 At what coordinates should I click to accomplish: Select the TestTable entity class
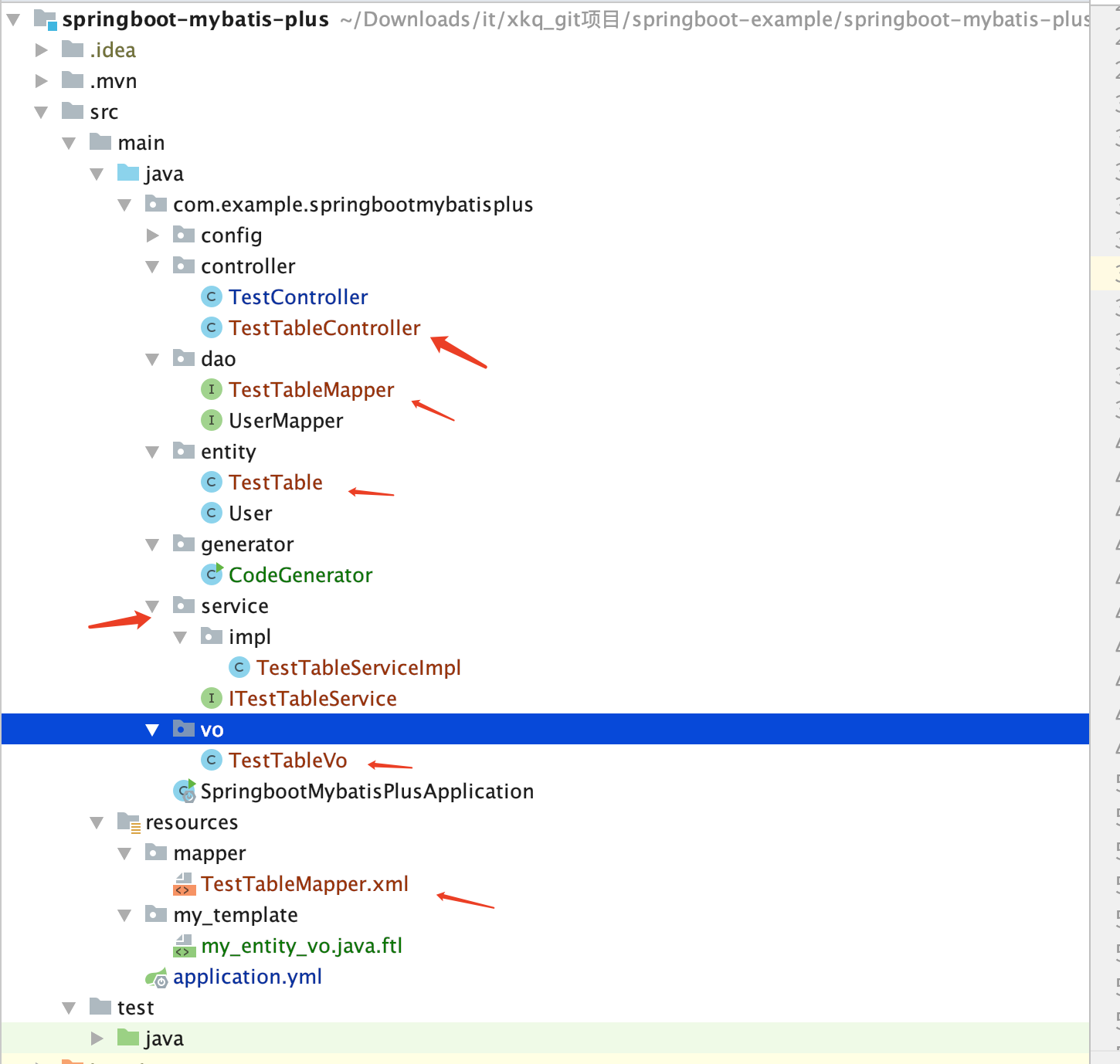[276, 483]
